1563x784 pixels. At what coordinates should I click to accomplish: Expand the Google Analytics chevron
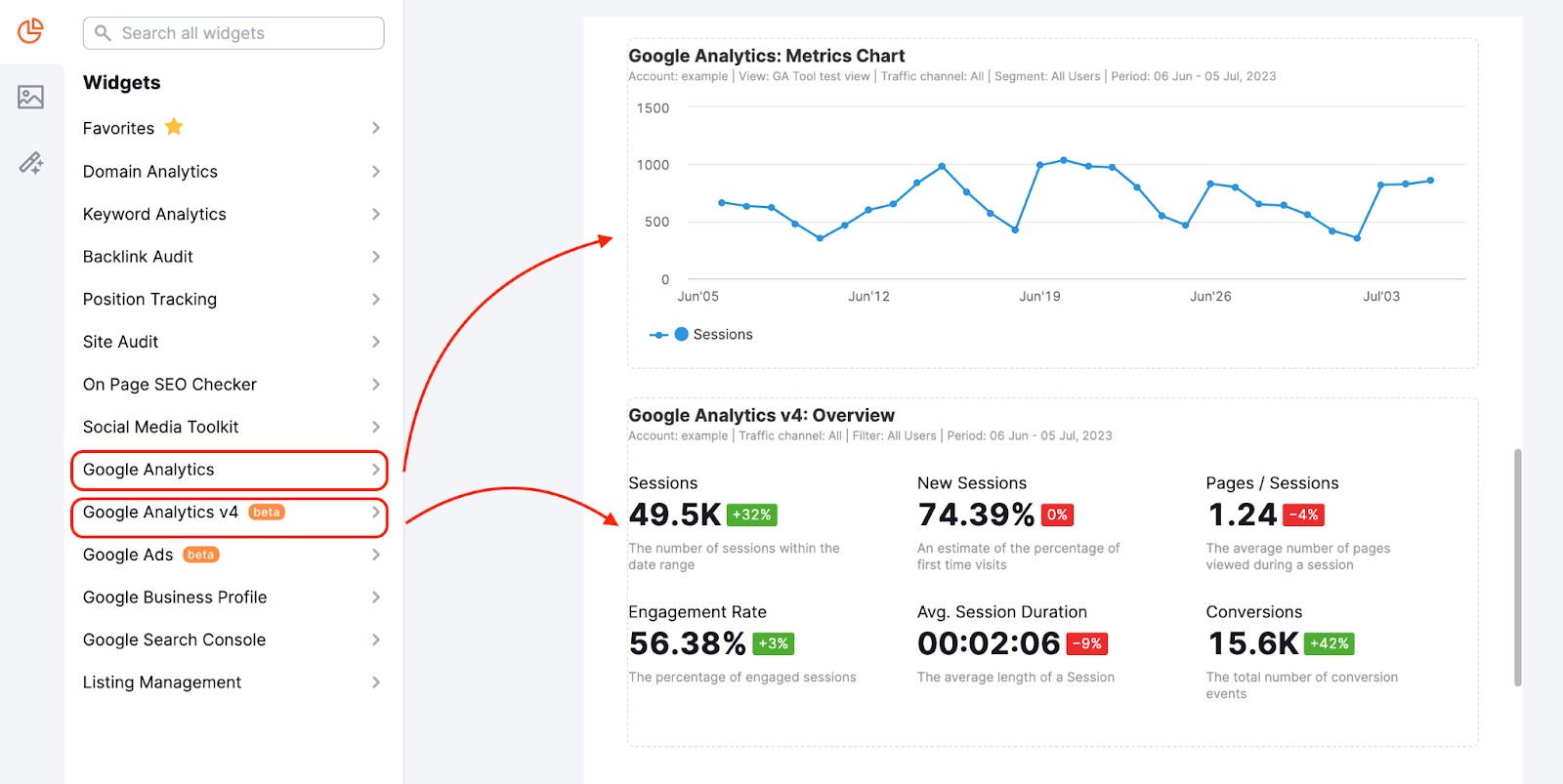[x=376, y=470]
